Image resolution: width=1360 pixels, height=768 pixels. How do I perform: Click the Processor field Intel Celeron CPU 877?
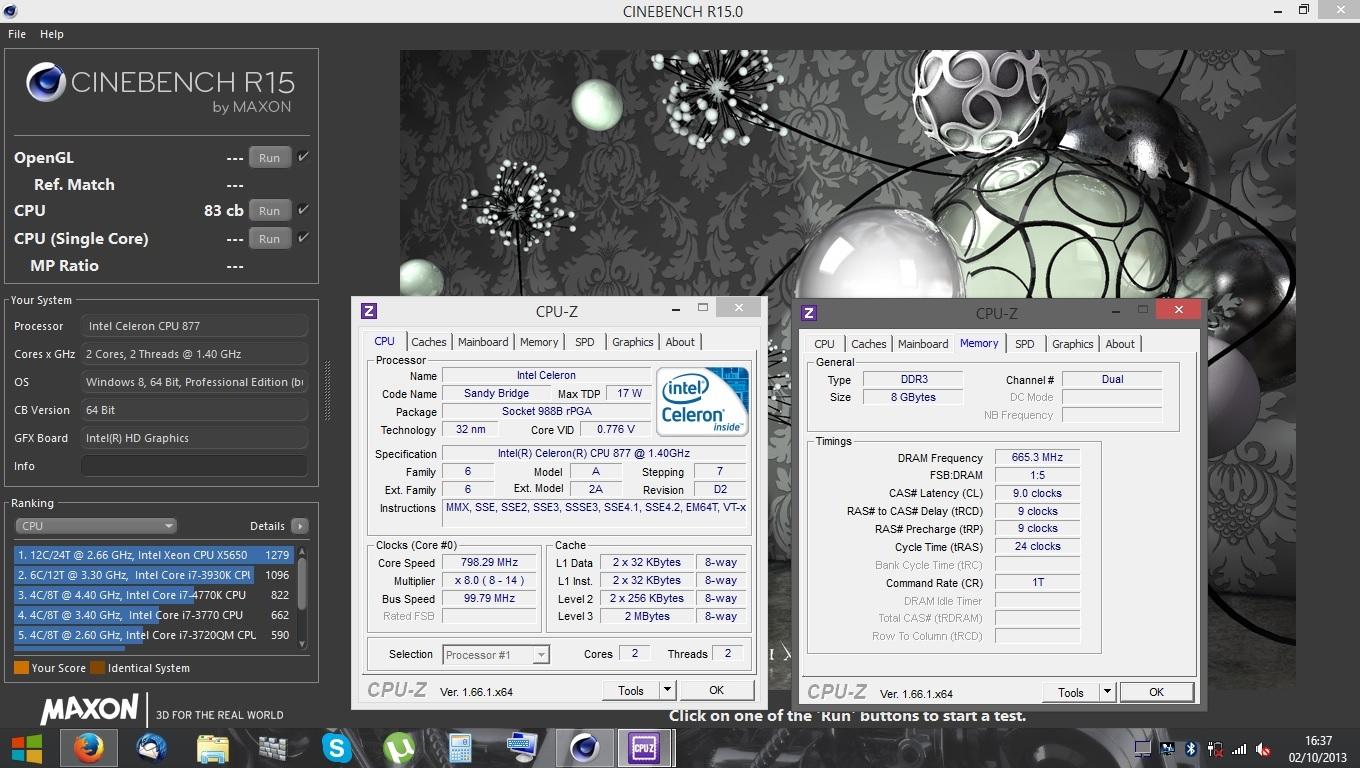194,326
